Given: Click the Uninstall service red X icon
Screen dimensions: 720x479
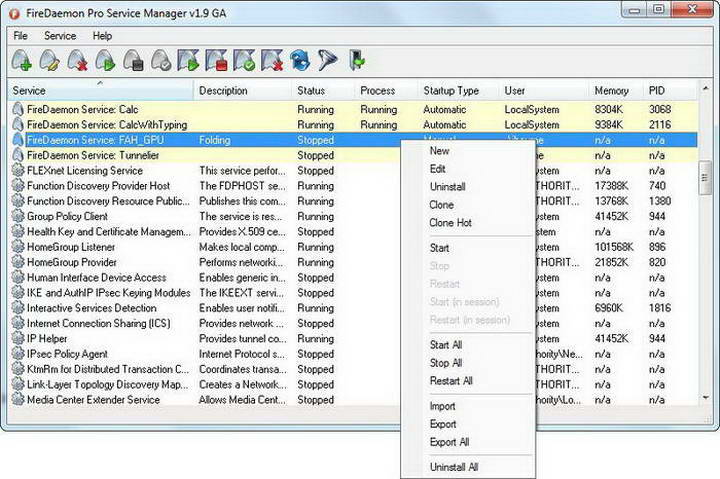Looking at the screenshot, I should pyautogui.click(x=77, y=60).
